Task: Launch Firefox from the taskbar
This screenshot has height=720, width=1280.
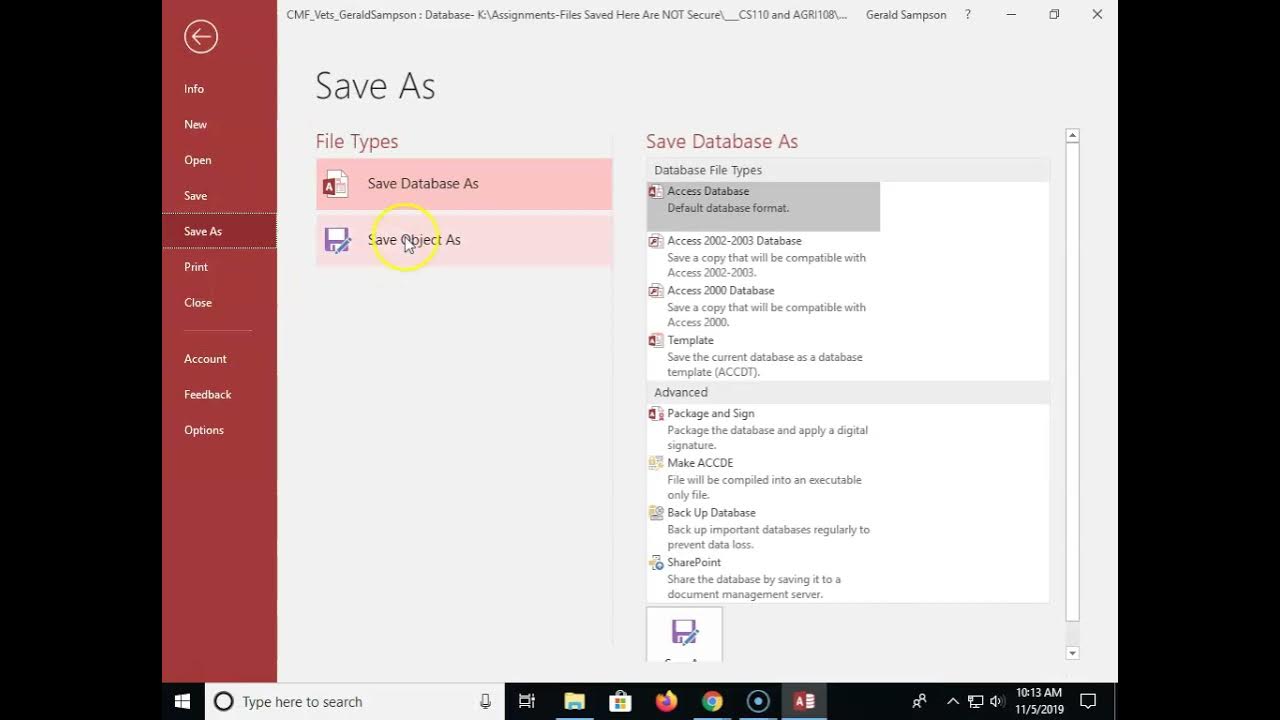Action: (666, 702)
